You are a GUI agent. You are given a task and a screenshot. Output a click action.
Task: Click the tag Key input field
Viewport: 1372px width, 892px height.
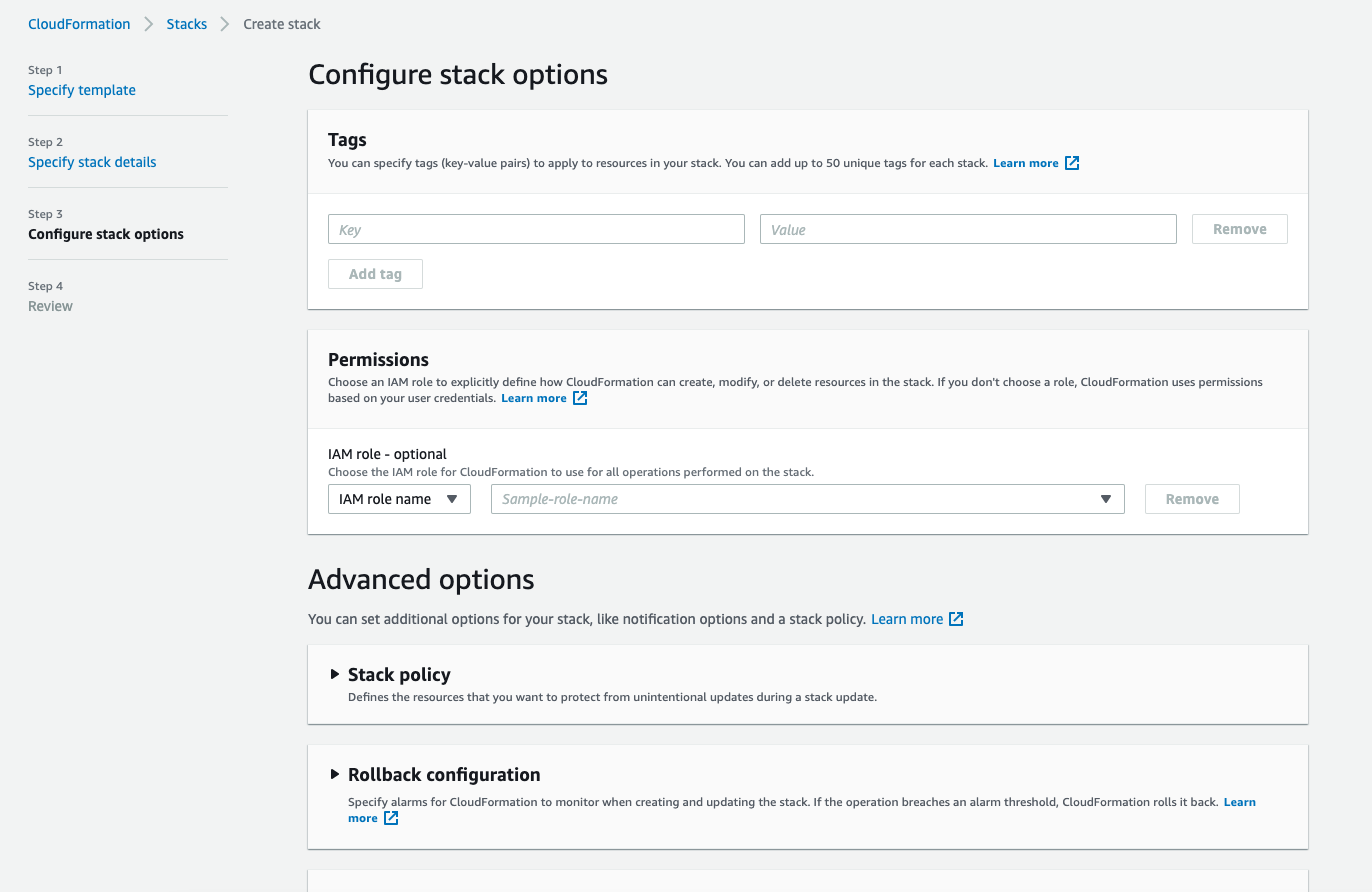pyautogui.click(x=536, y=229)
